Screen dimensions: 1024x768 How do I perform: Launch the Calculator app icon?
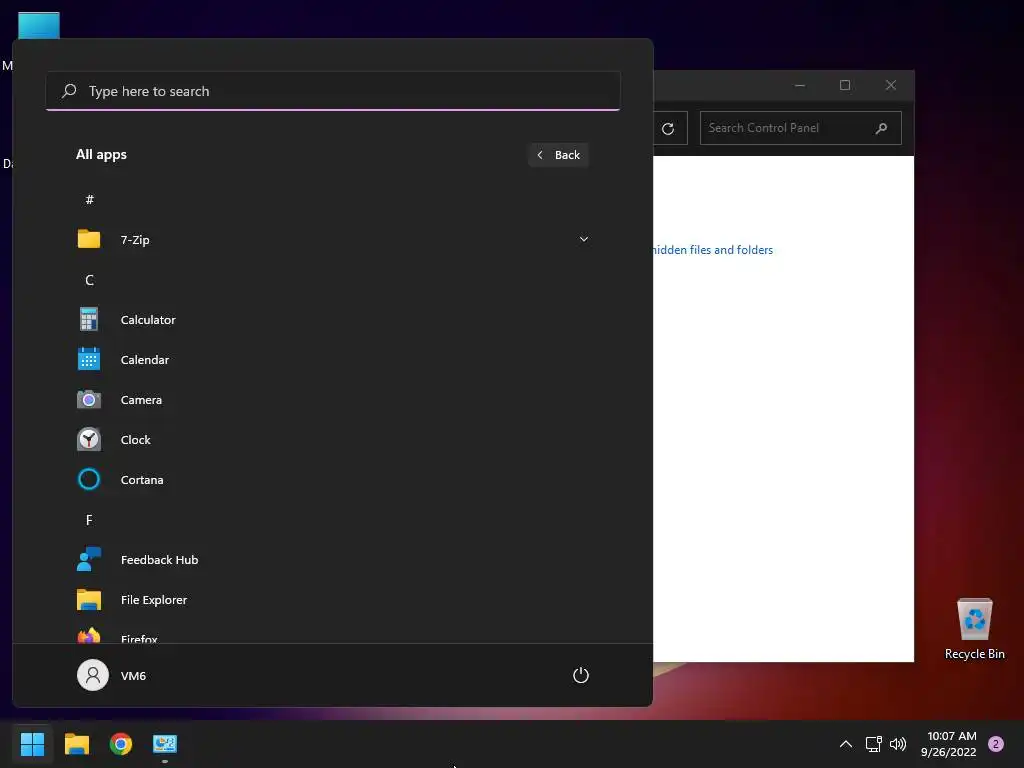(89, 319)
